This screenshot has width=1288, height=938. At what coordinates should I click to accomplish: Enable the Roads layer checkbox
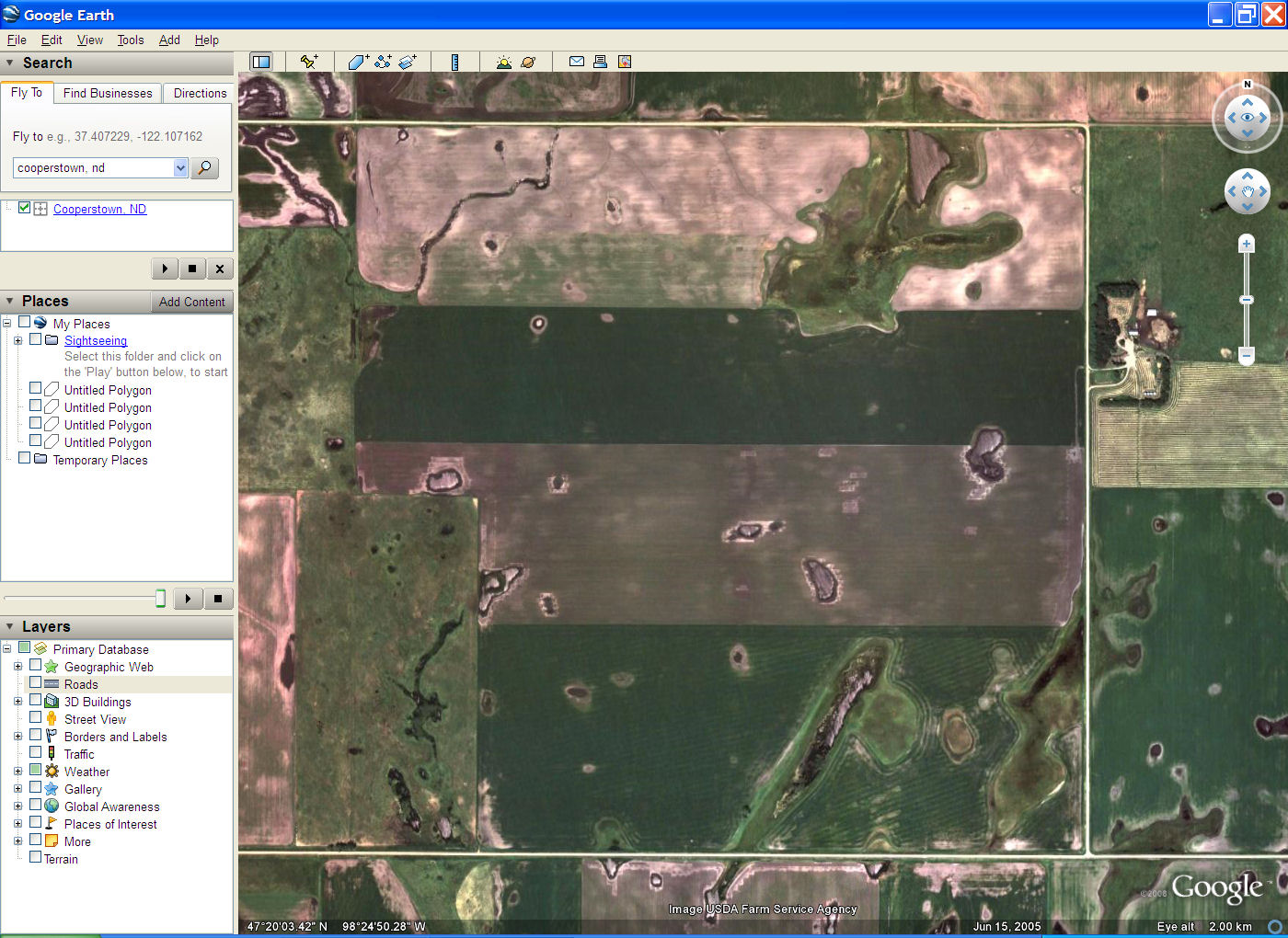tap(35, 683)
